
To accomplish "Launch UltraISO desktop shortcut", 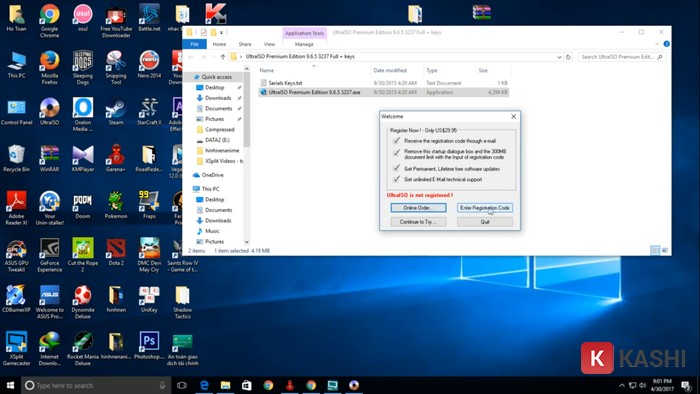I will (x=50, y=112).
